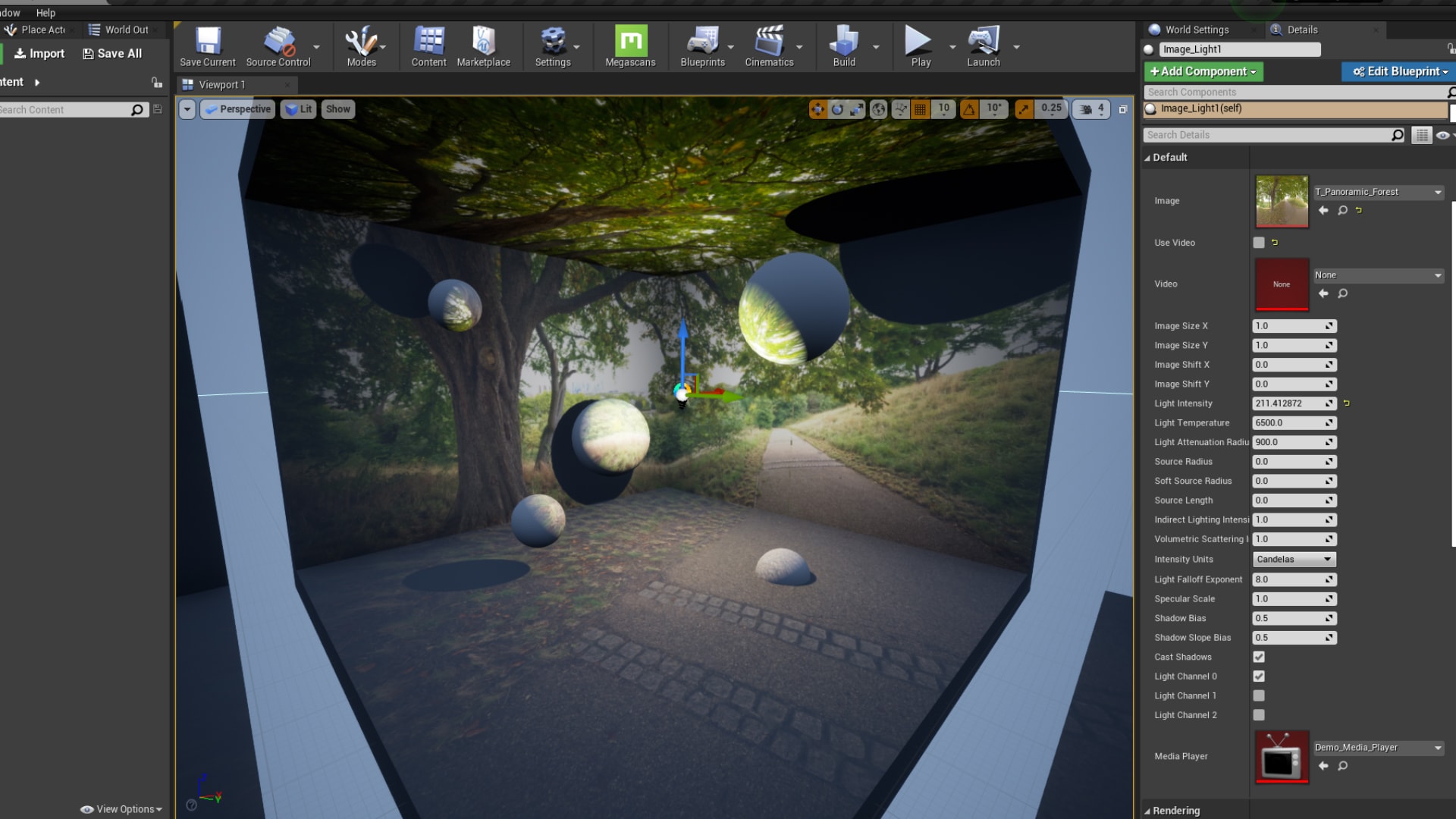The width and height of the screenshot is (1456, 819).
Task: Open the Content browser icon
Action: pos(428,42)
